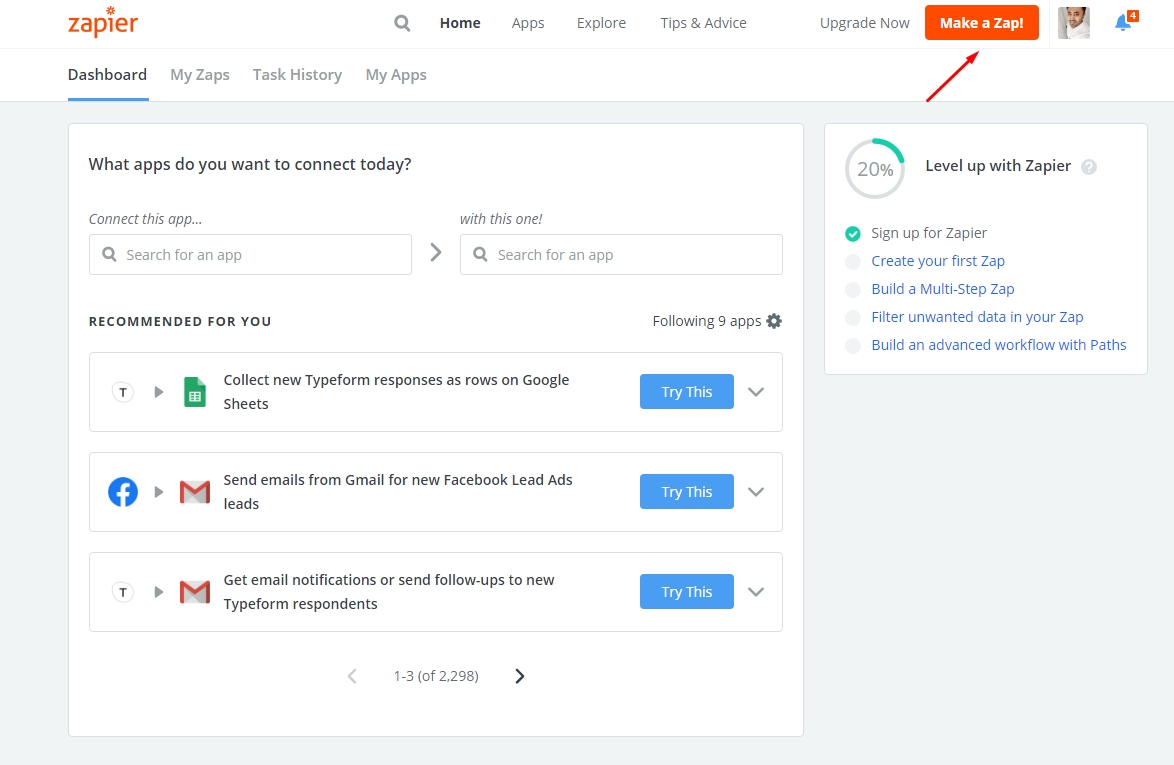Screen dimensions: 1174x765
Task: Expand the Typeform email notifications recommendation
Action: click(756, 592)
